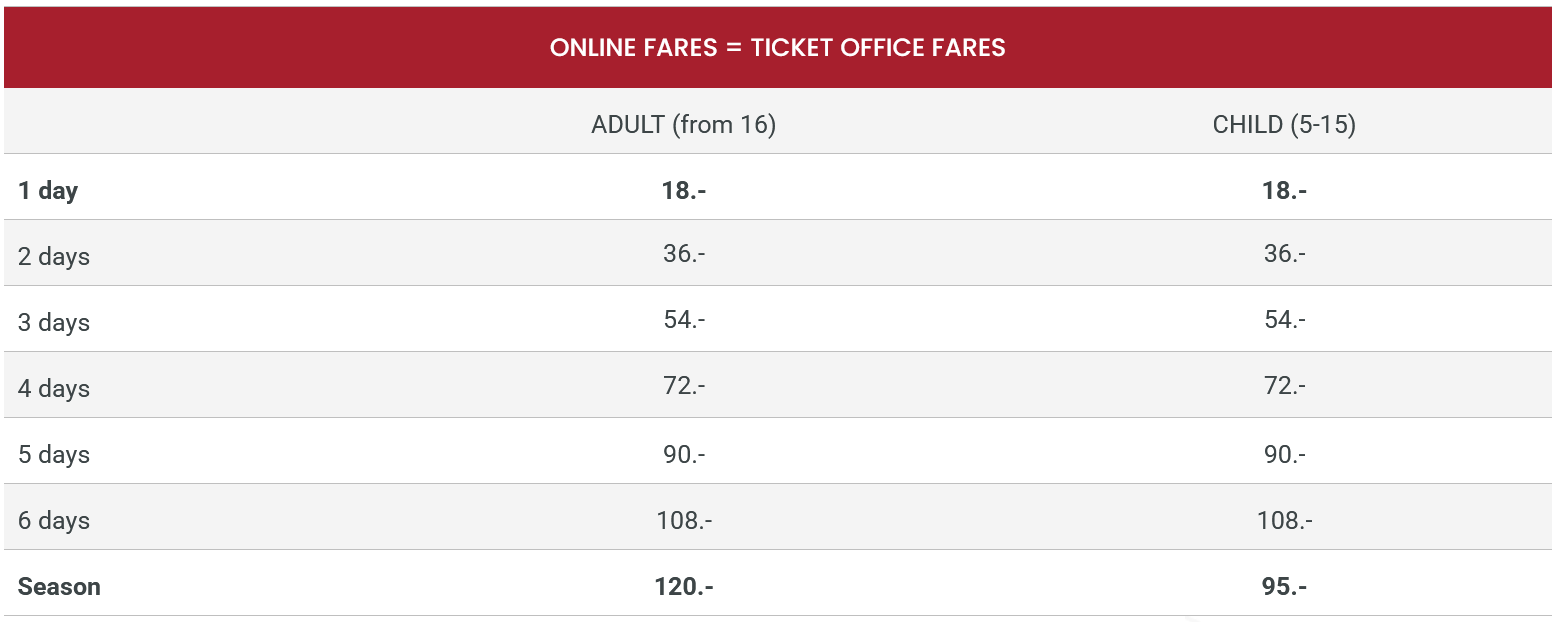The height and width of the screenshot is (622, 1559).
Task: Click the '3 days' row label
Action: pyautogui.click(x=54, y=323)
